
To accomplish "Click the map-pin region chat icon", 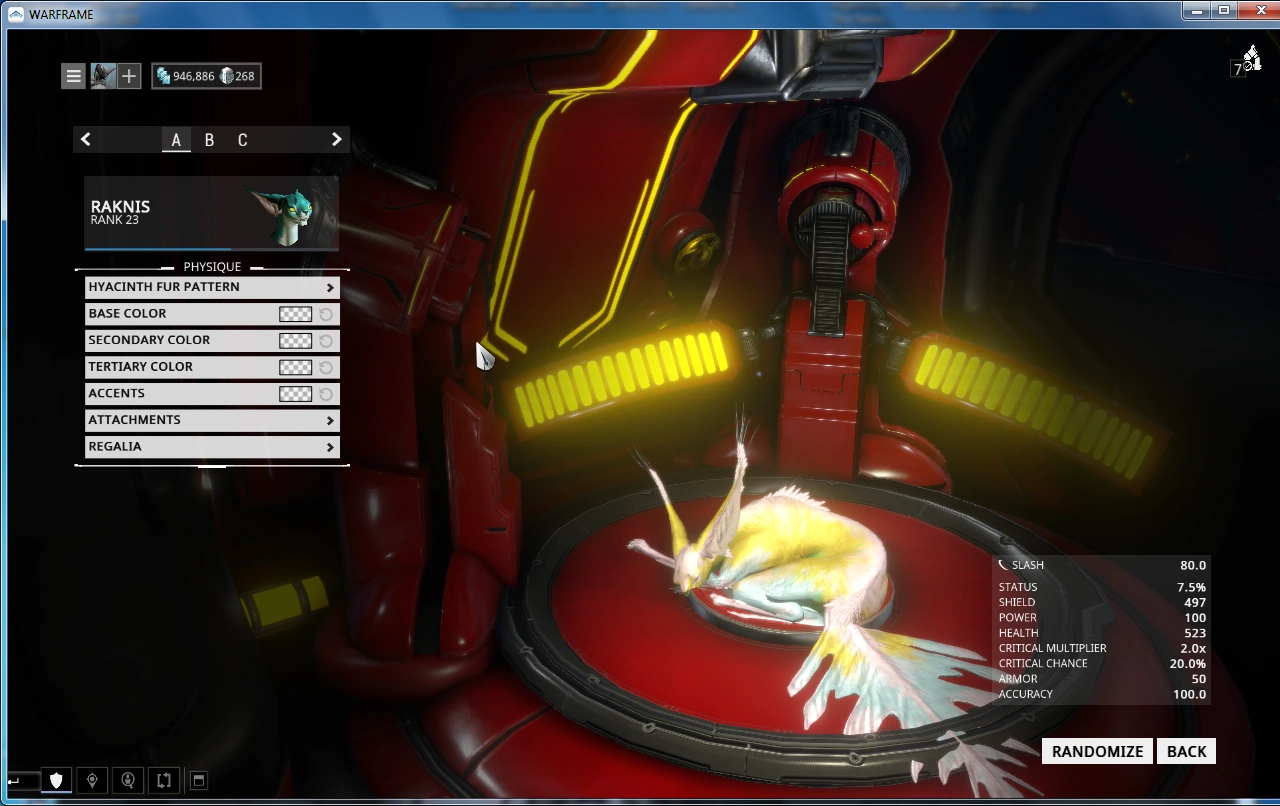I will (92, 780).
